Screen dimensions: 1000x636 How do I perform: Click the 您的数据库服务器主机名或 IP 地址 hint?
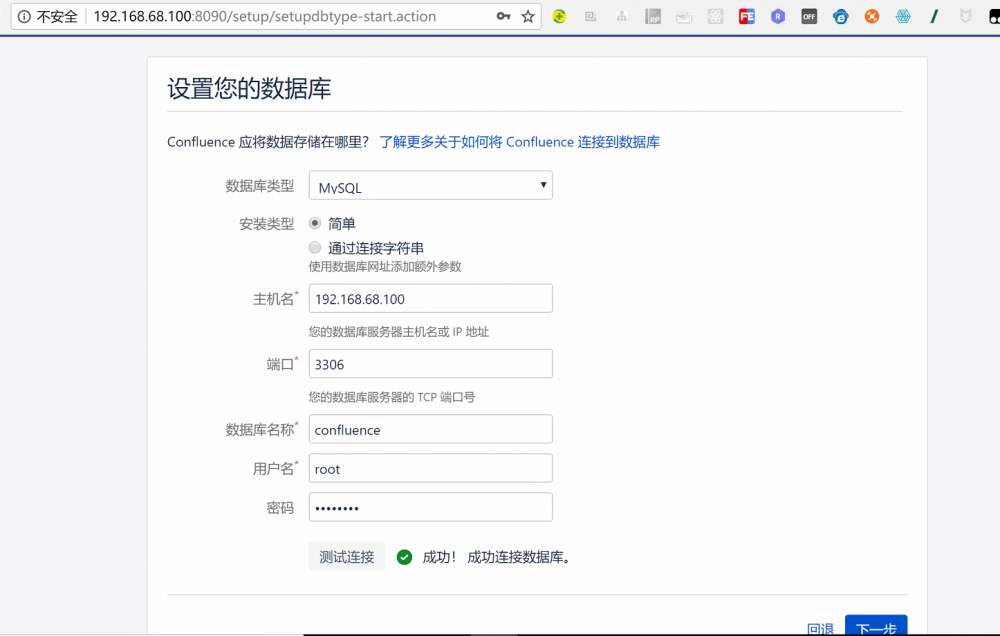(x=399, y=332)
